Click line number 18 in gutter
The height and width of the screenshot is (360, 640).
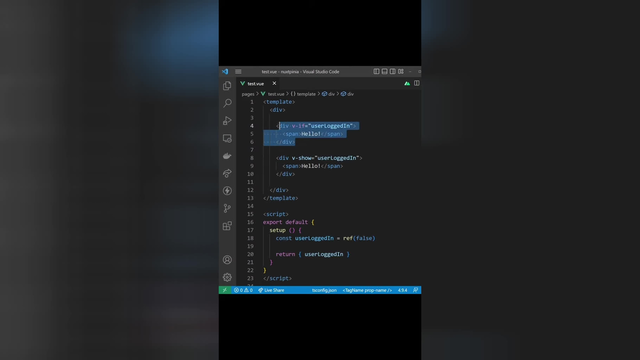point(250,238)
